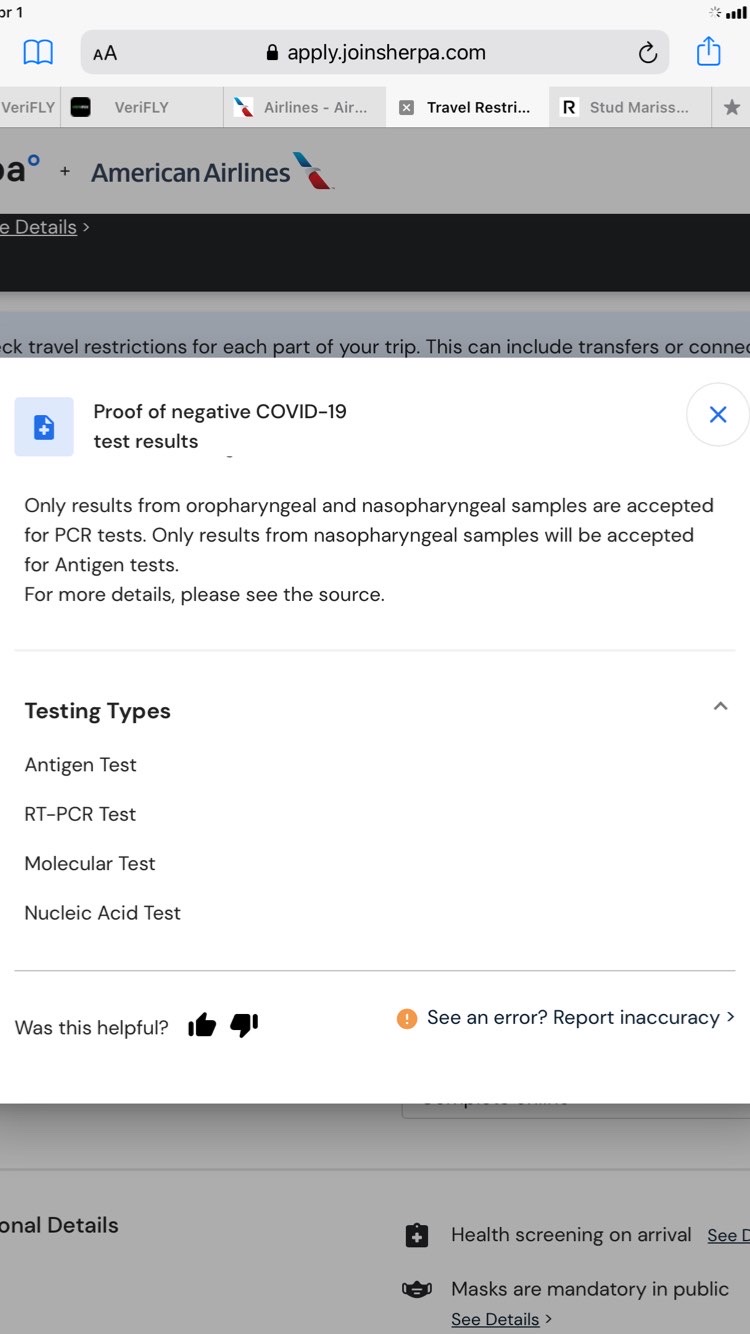Reload the page with refresh arrow
750x1334 pixels.
[647, 53]
